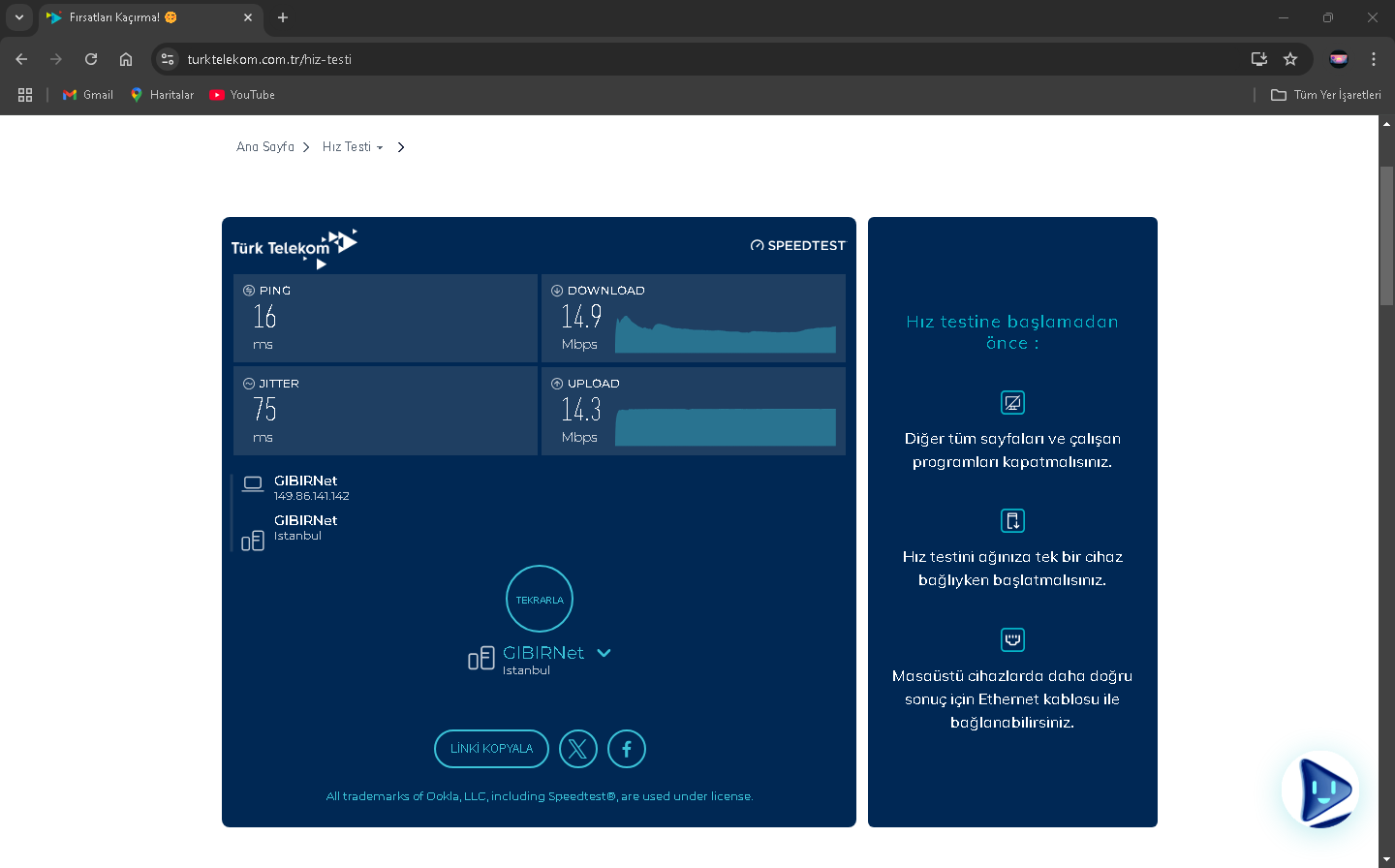Click the ping icon

[249, 291]
